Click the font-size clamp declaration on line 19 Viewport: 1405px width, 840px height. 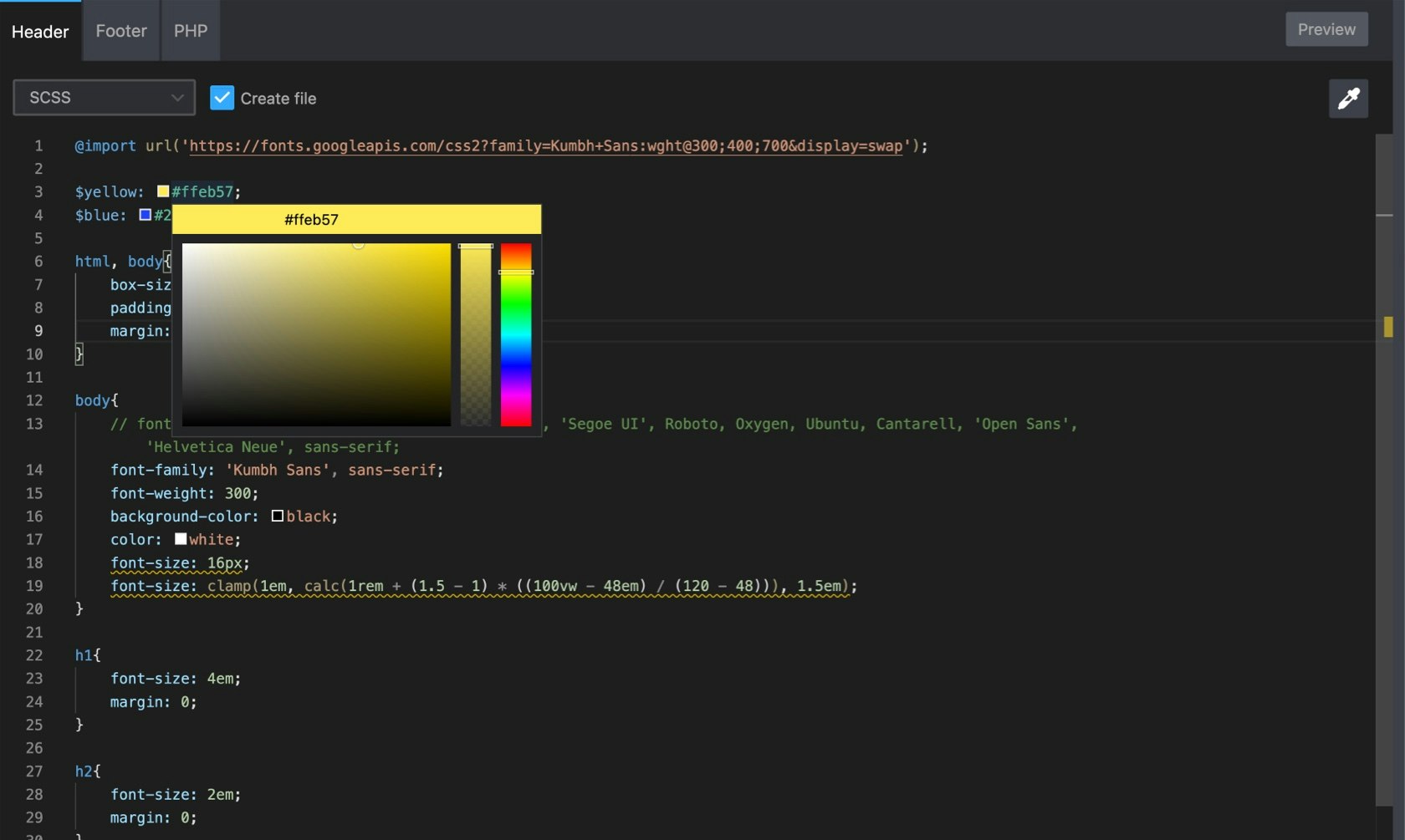click(483, 586)
